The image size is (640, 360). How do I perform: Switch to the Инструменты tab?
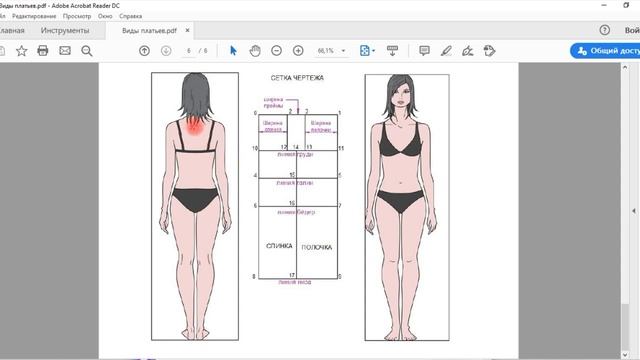coord(65,31)
